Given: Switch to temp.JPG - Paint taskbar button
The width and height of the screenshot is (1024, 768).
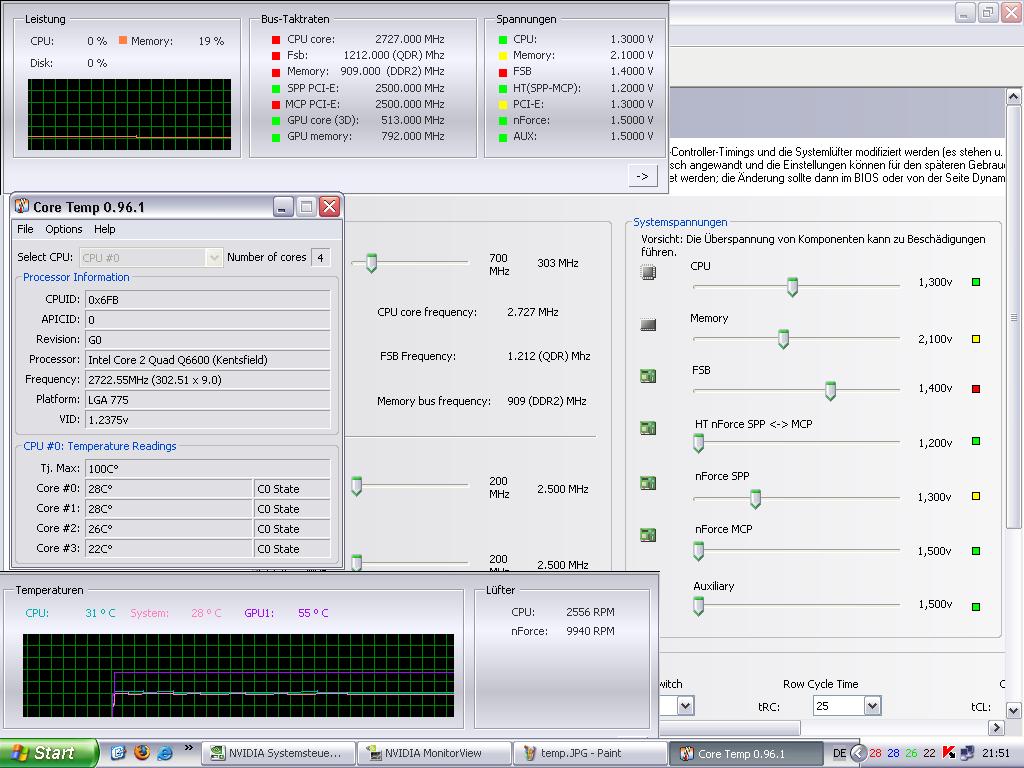Looking at the screenshot, I should tap(590, 753).
